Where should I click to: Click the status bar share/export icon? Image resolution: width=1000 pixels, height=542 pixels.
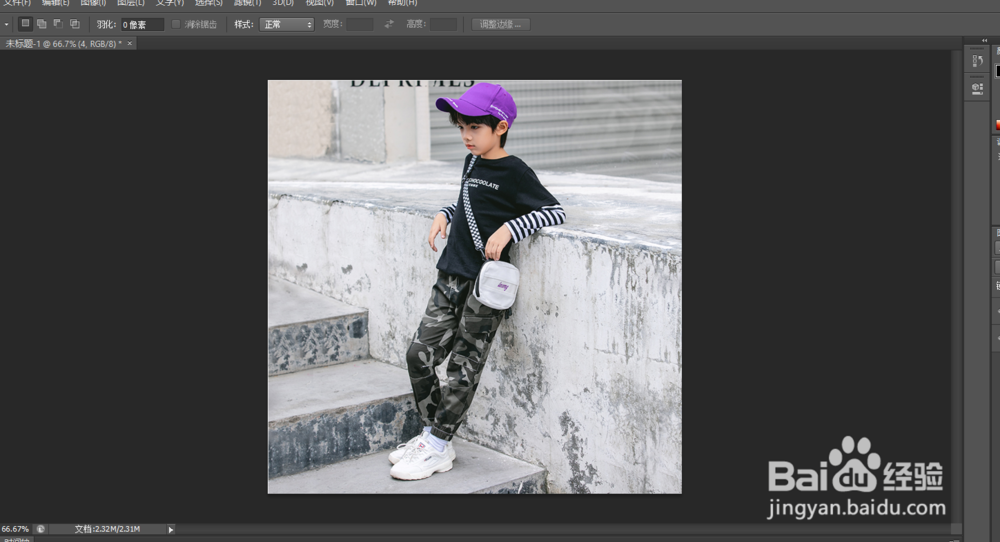coord(41,529)
